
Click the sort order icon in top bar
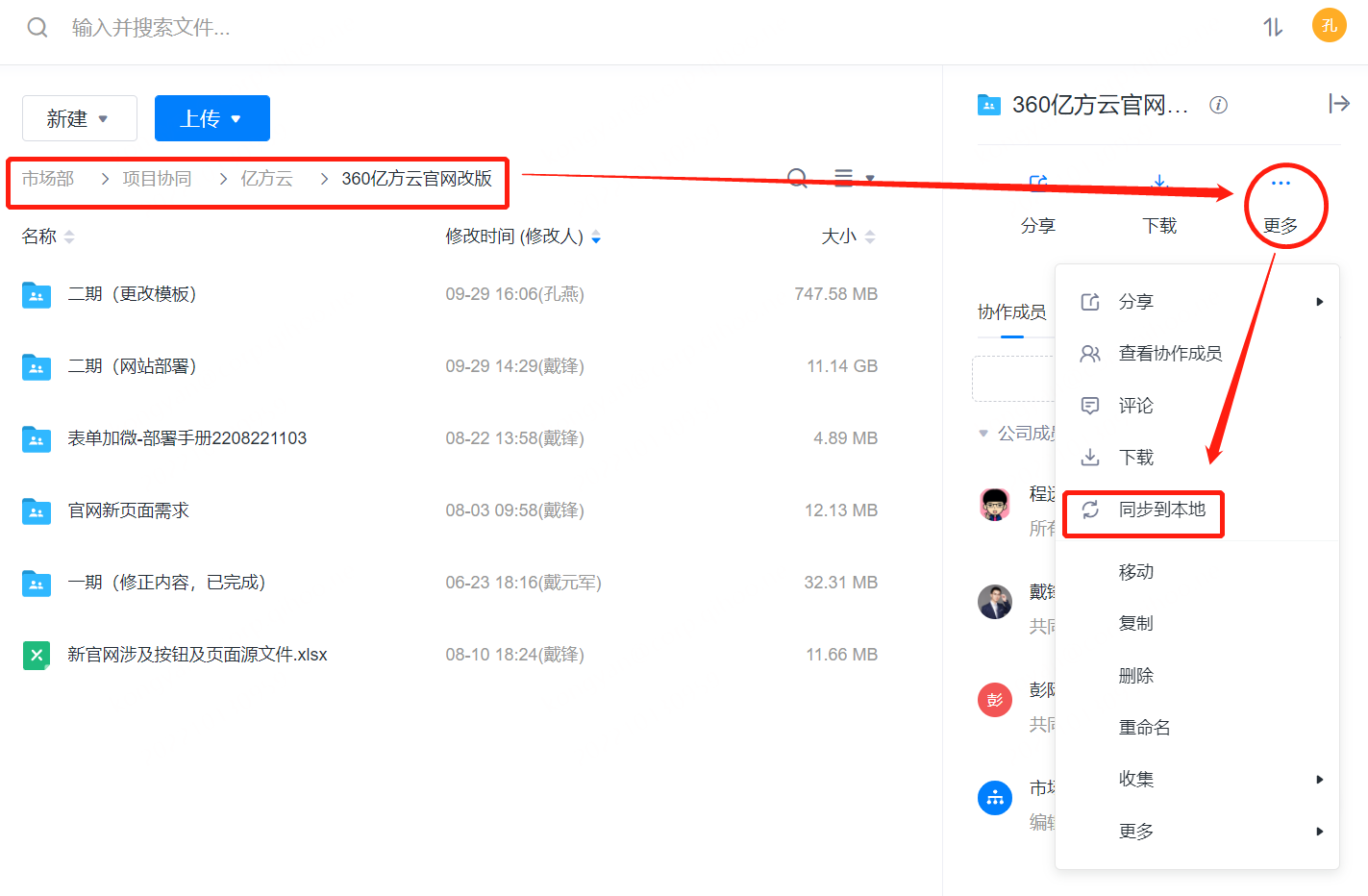[x=1271, y=27]
